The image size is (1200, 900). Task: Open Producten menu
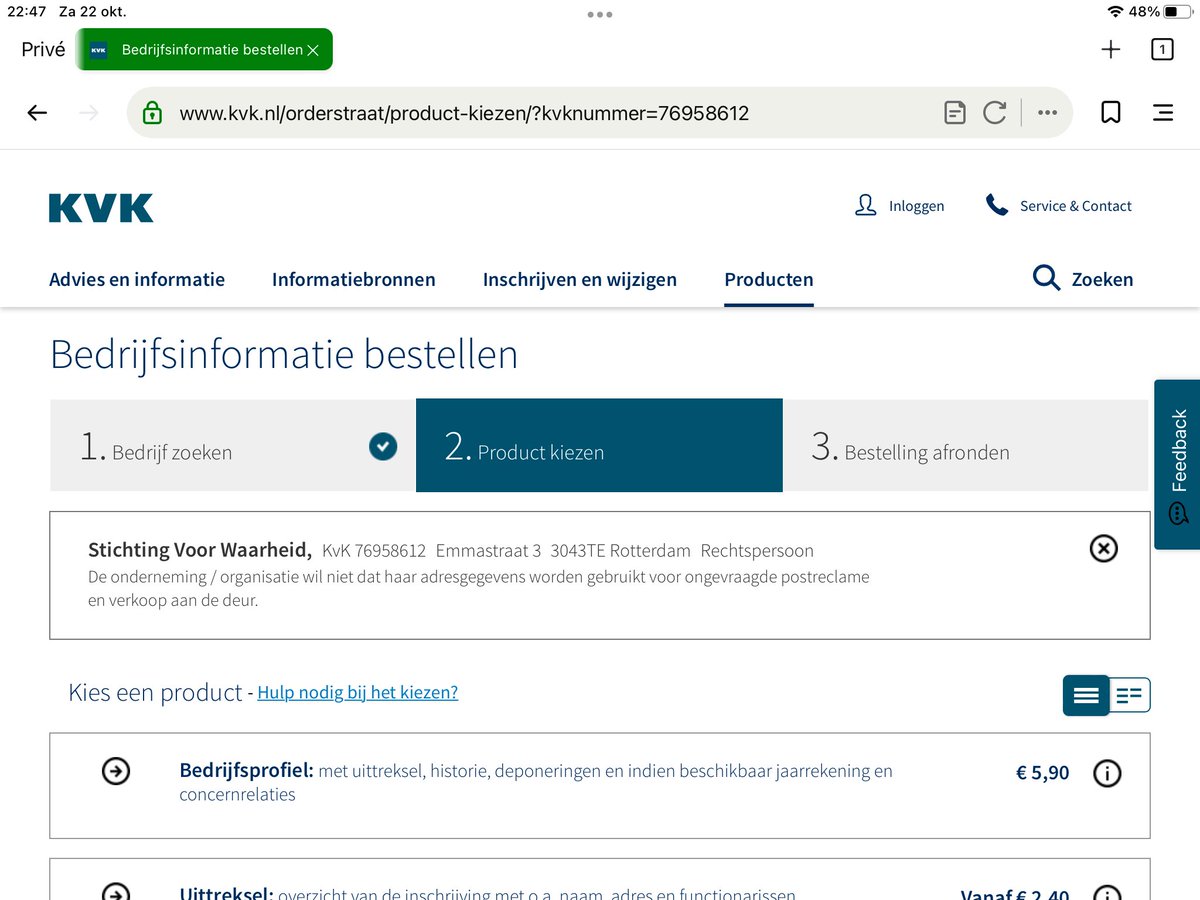769,279
